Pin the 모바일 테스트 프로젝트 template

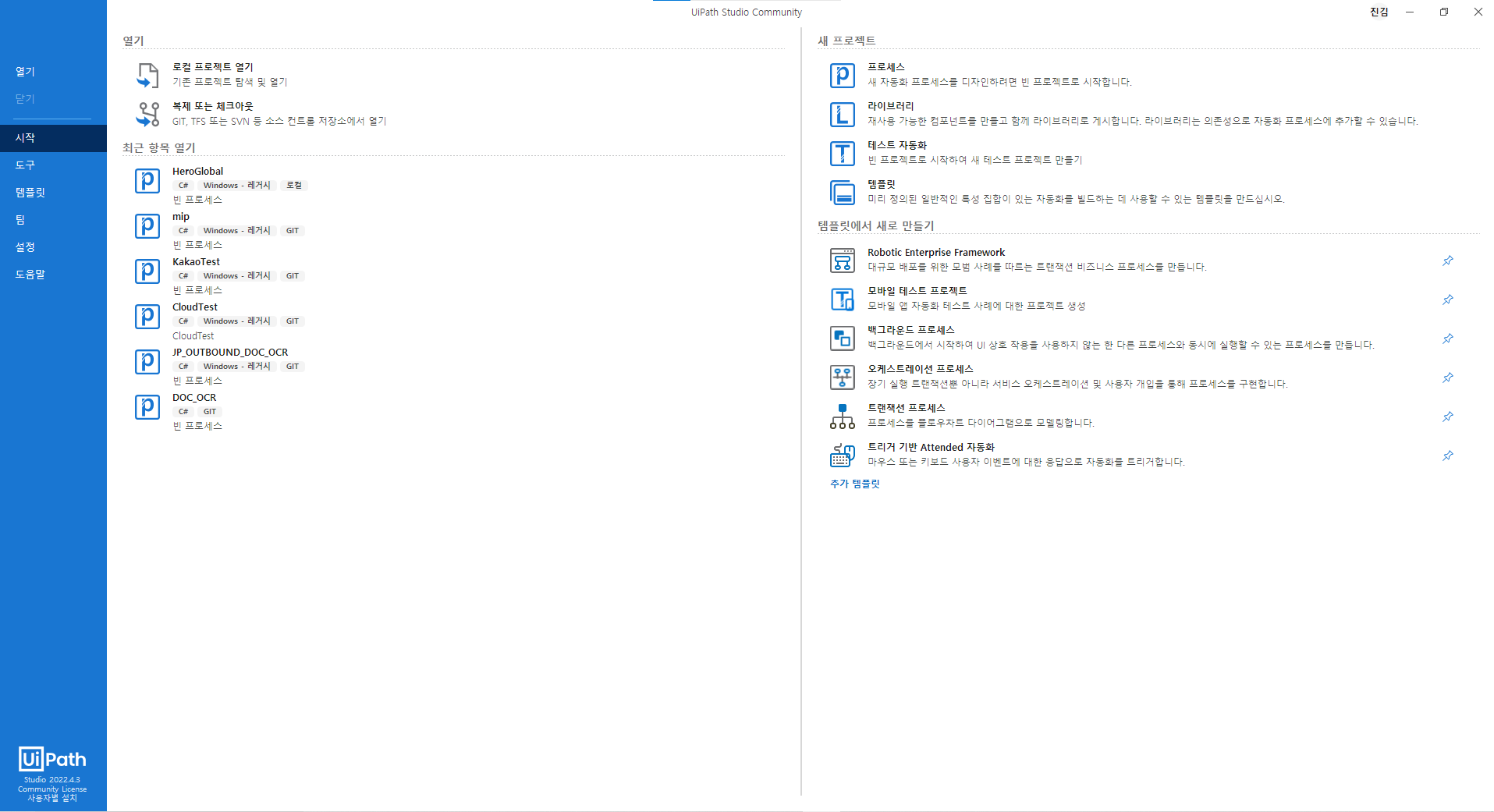pos(1448,300)
